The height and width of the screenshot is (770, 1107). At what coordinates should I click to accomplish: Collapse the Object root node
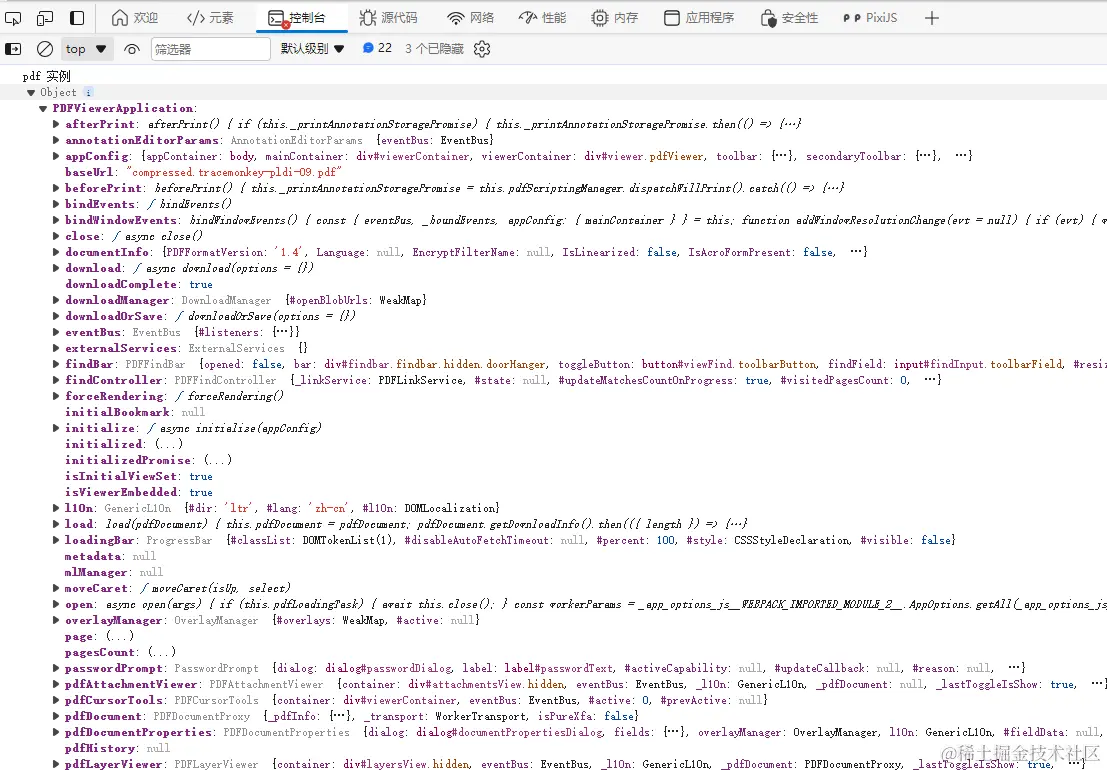click(x=30, y=92)
